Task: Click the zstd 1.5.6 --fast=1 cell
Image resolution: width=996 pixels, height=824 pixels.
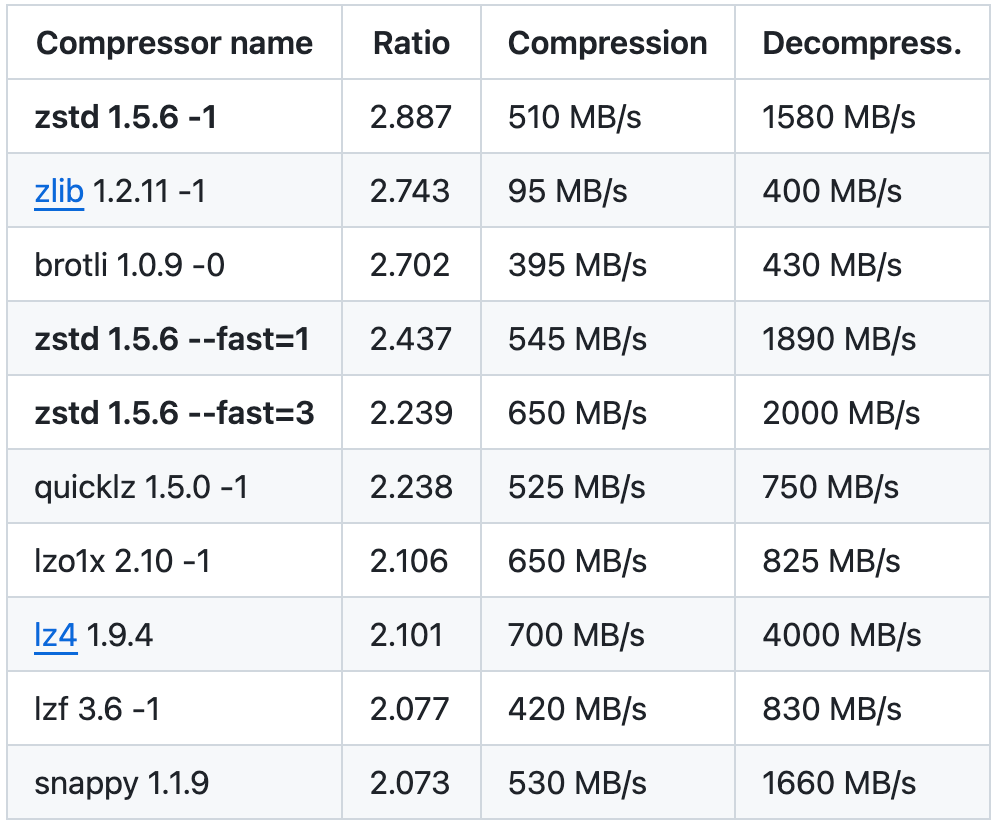Action: (x=172, y=339)
